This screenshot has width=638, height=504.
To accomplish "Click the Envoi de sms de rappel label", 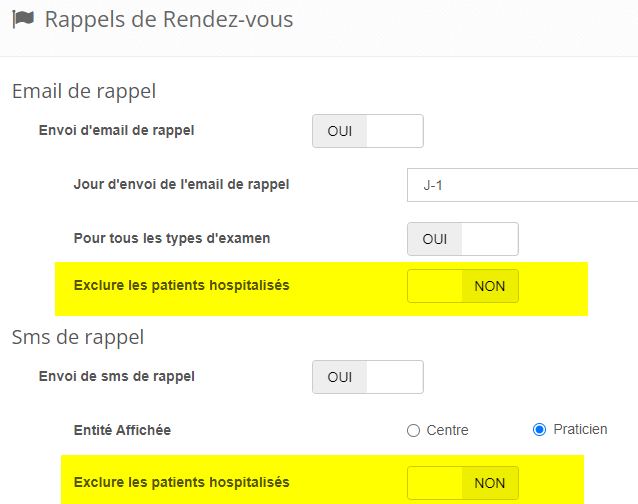I will click(x=116, y=376).
